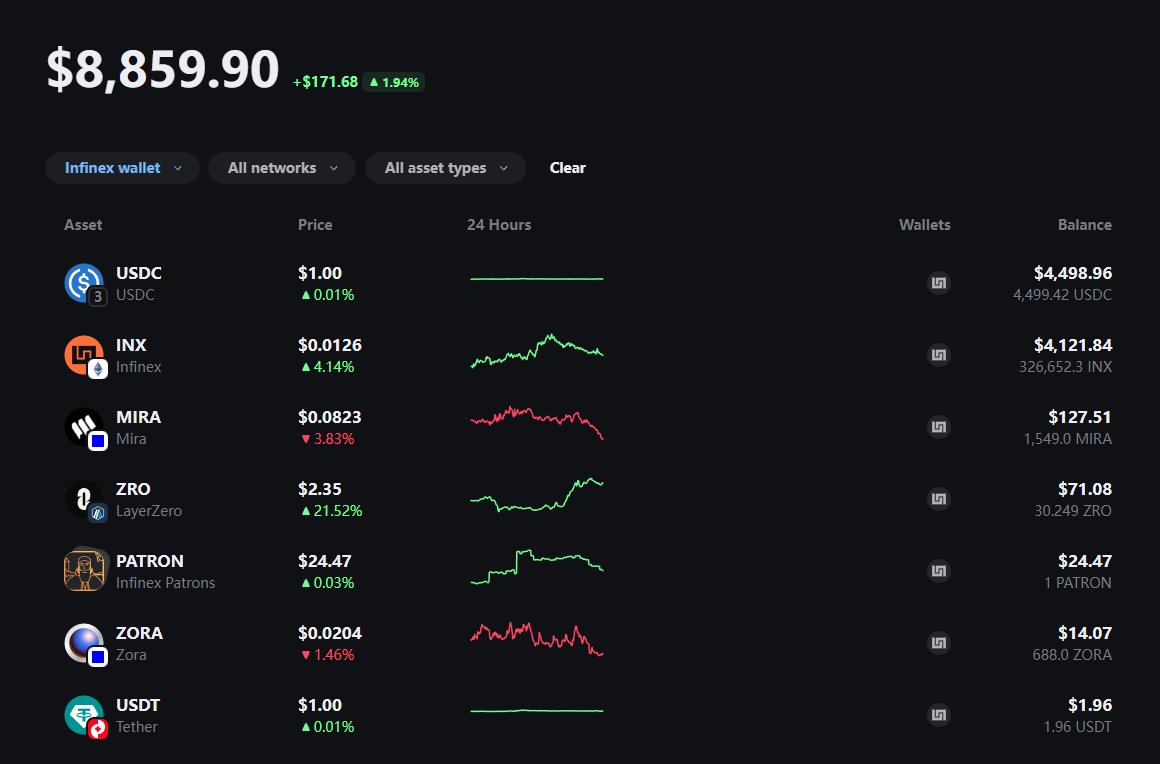Click the 326,652.3 INX quantity

click(1065, 367)
